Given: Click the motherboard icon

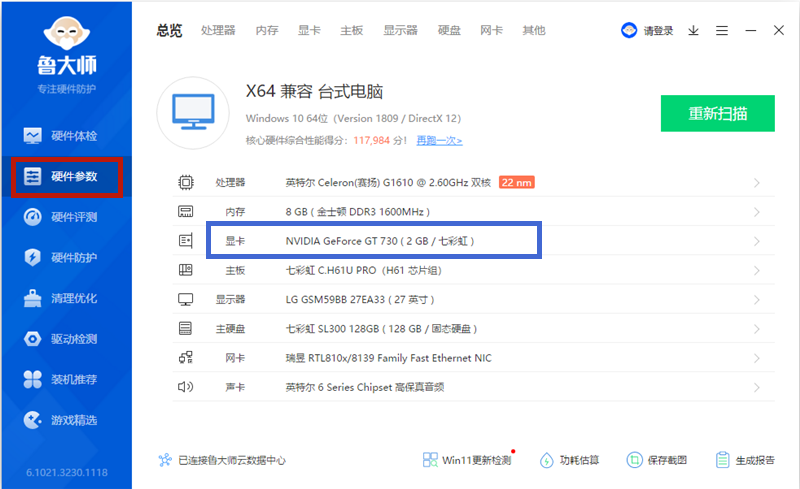Looking at the screenshot, I should pyautogui.click(x=186, y=270).
